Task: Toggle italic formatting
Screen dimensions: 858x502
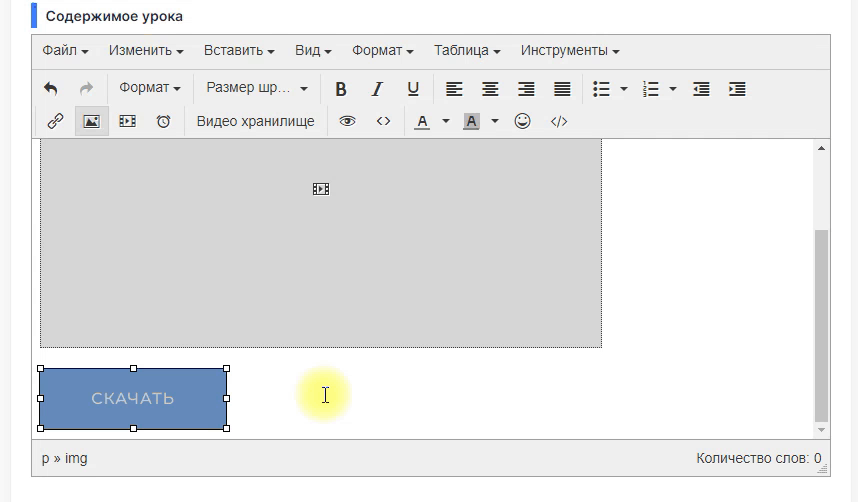Action: [x=377, y=89]
